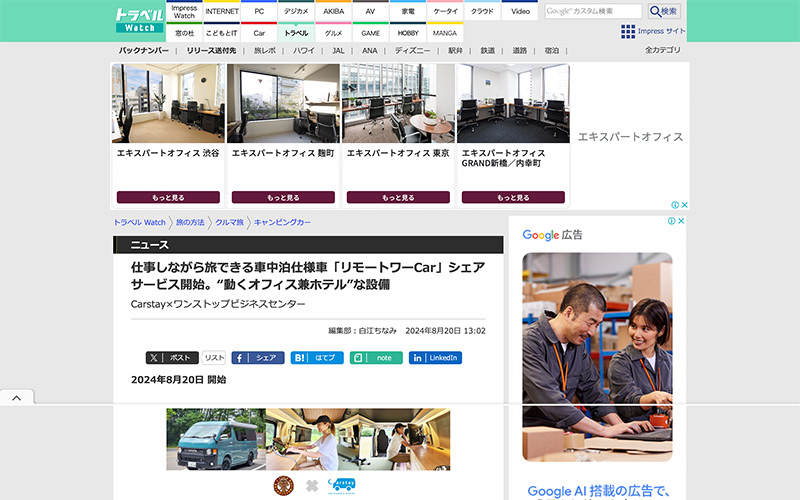Open バックナンバー menu link
800x500 pixels.
144,51
